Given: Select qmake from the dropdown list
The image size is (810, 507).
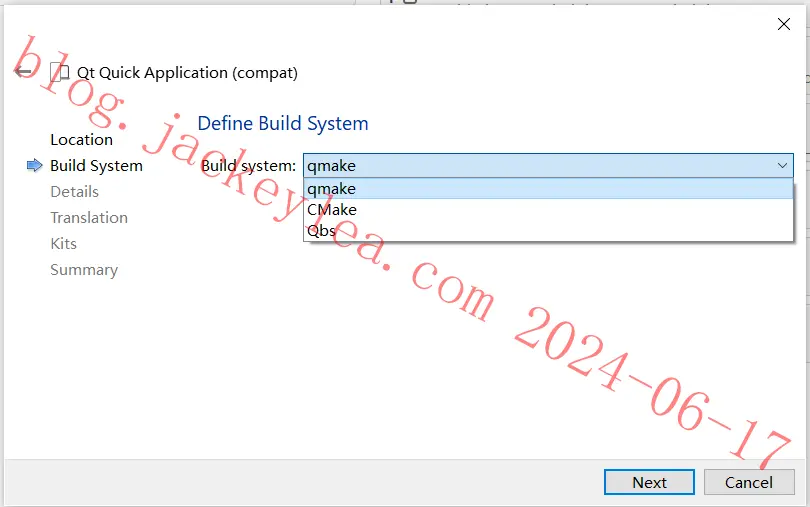Looking at the screenshot, I should [x=548, y=189].
